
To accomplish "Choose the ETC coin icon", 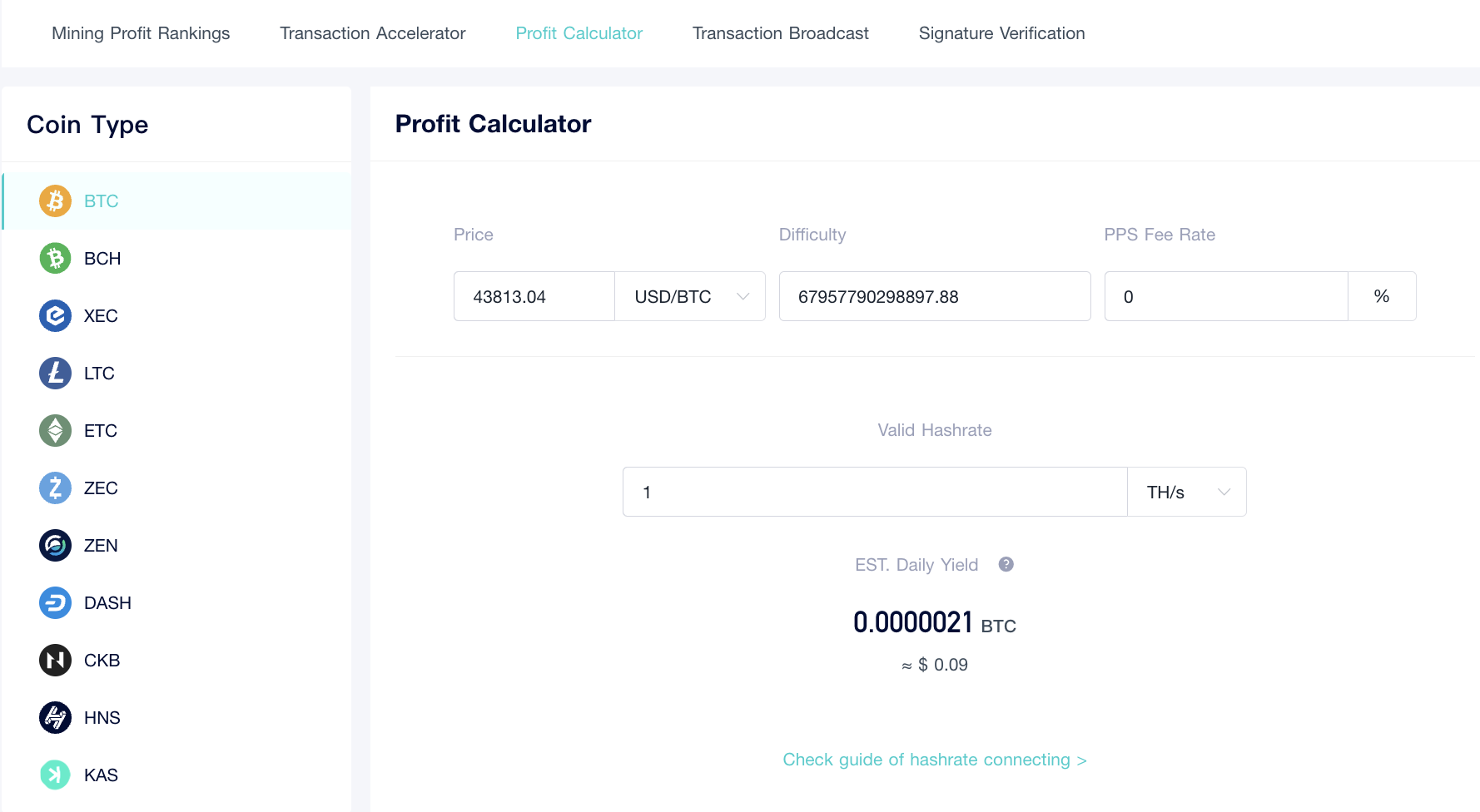I will tap(55, 430).
